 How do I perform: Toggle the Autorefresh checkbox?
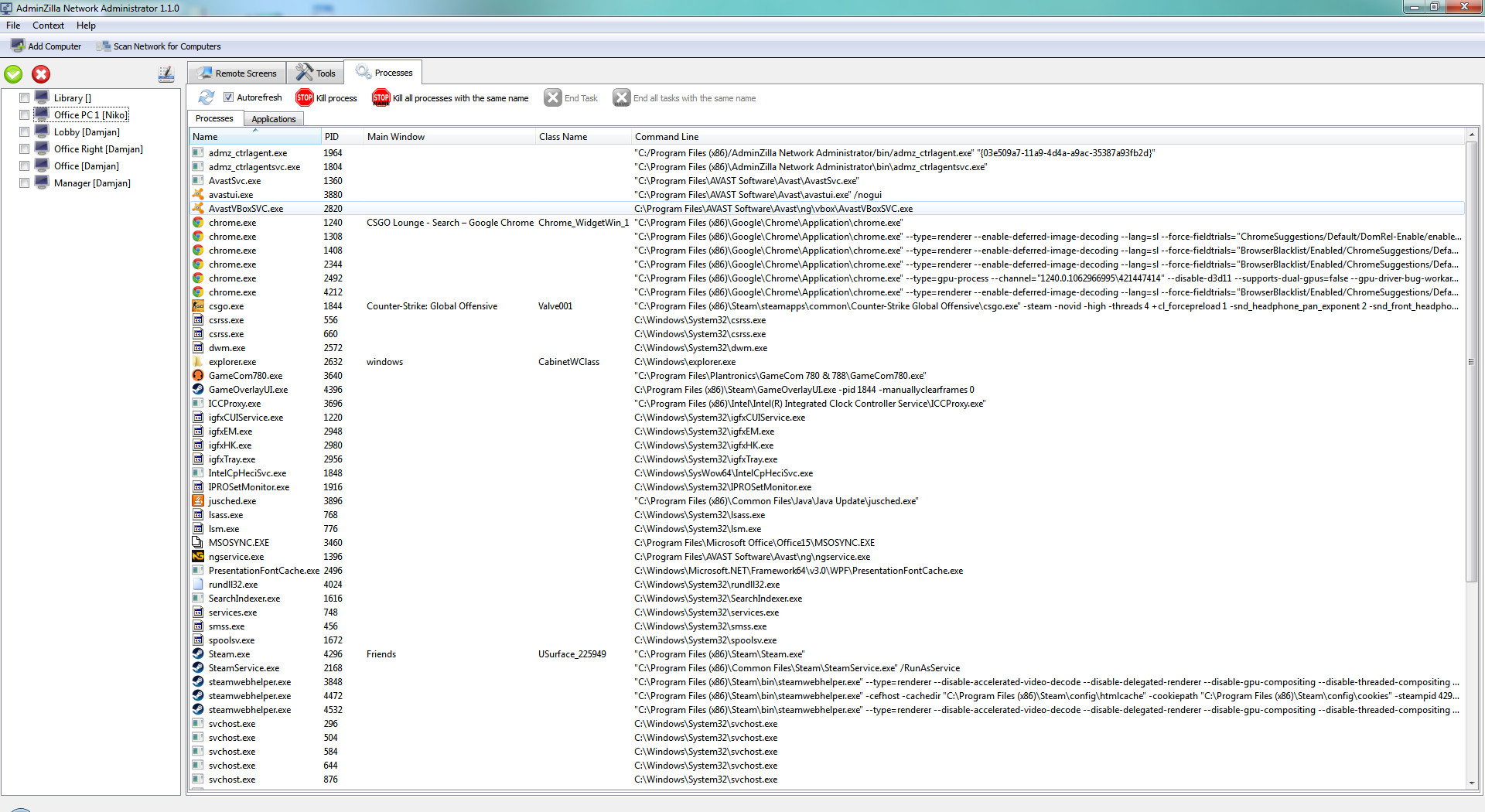pyautogui.click(x=229, y=97)
